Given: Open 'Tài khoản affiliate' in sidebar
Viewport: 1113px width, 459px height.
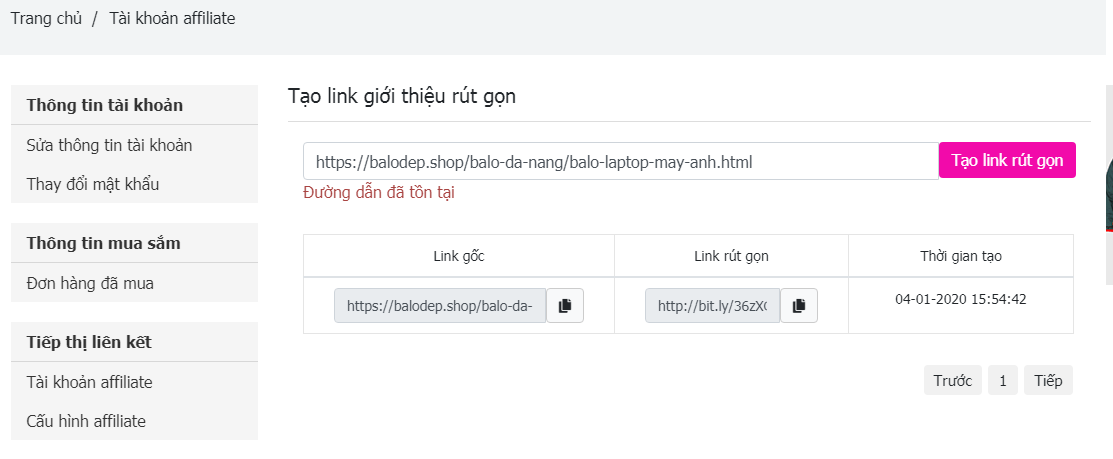Looking at the screenshot, I should pos(89,382).
